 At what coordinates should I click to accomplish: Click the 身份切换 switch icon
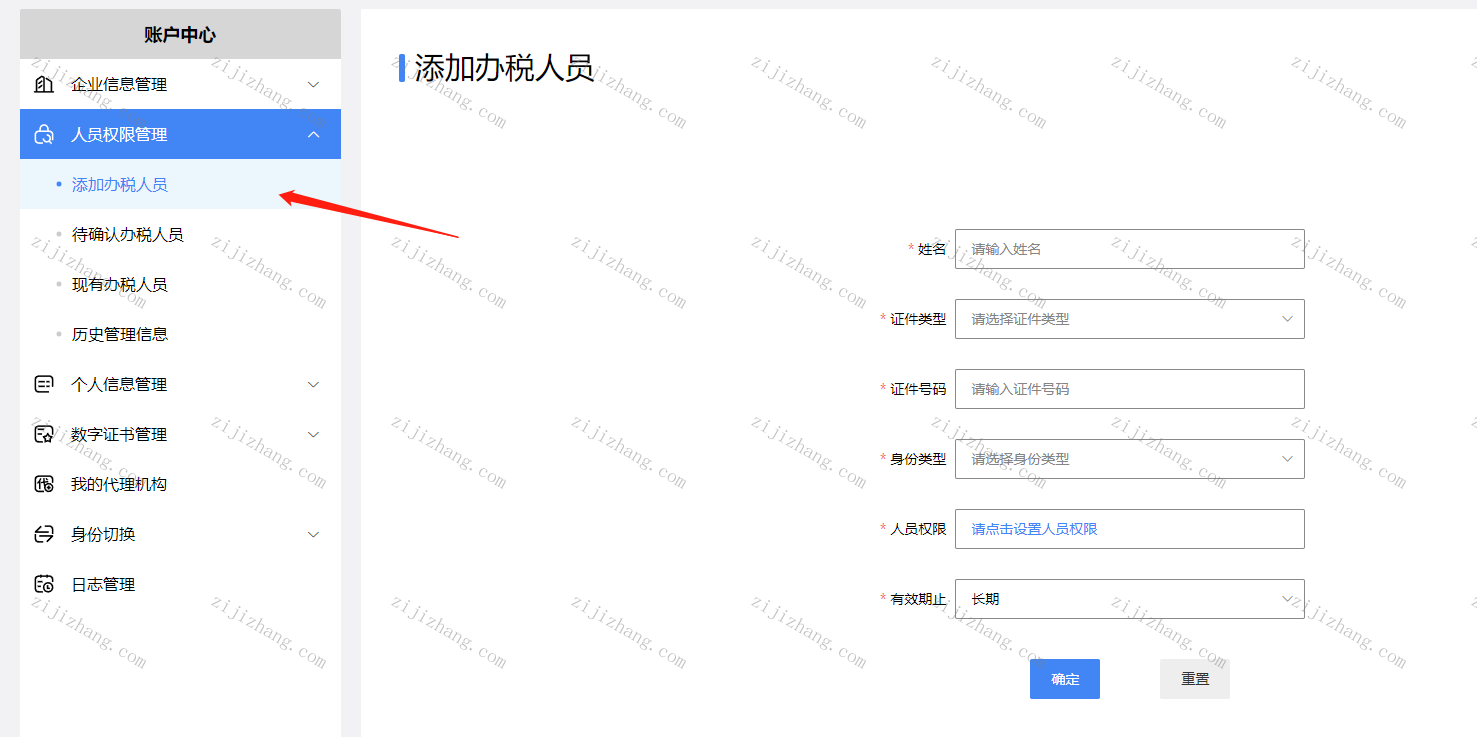click(44, 535)
